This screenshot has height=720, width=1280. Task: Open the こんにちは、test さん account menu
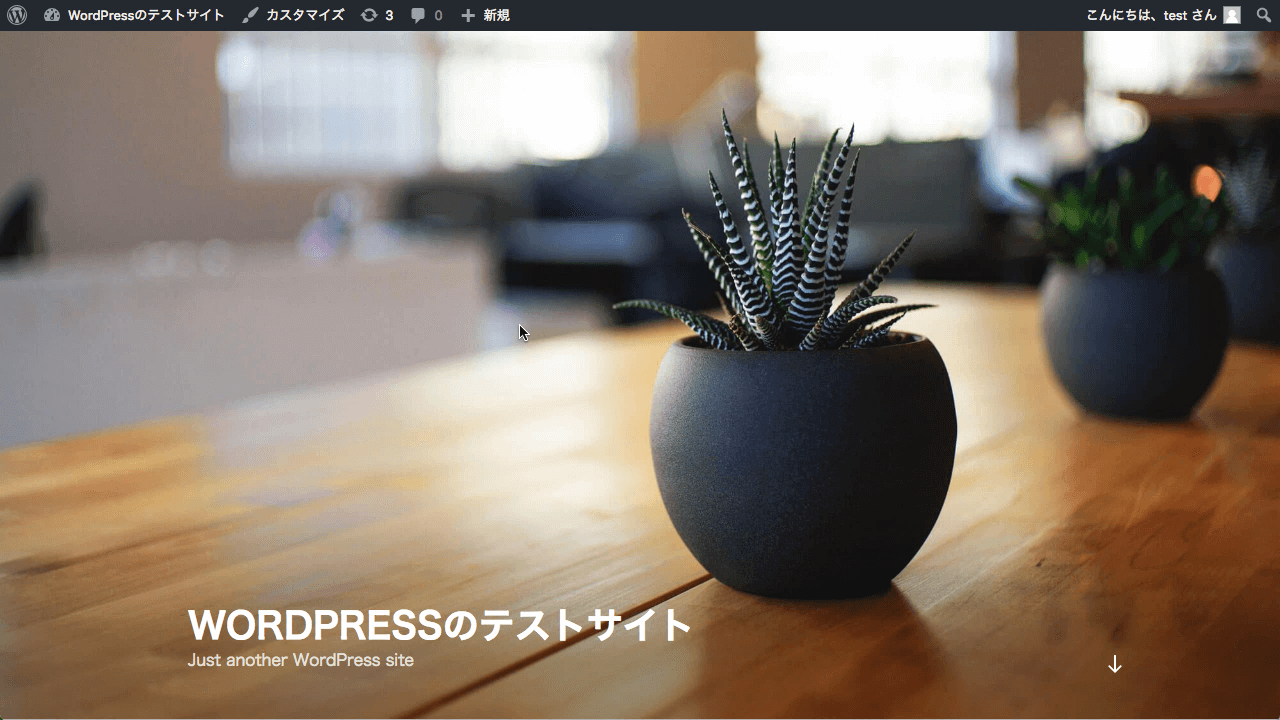tap(1163, 15)
